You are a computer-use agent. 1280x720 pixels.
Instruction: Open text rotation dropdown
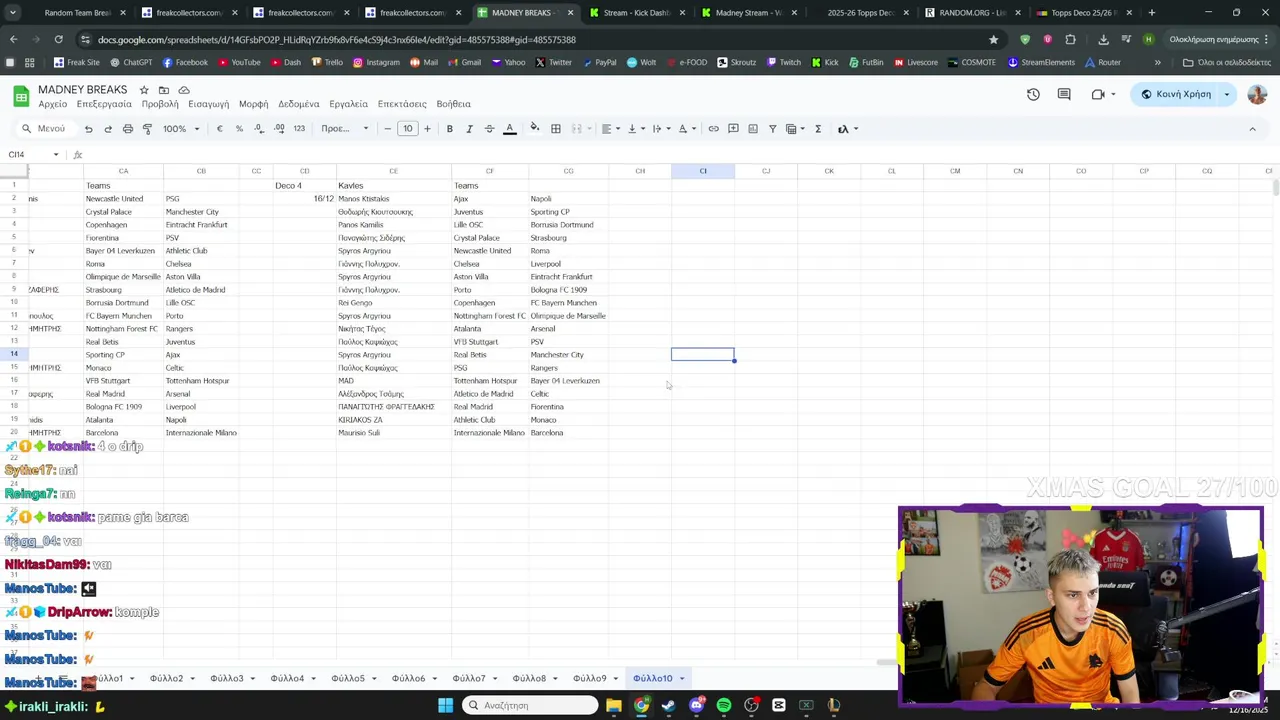687,129
